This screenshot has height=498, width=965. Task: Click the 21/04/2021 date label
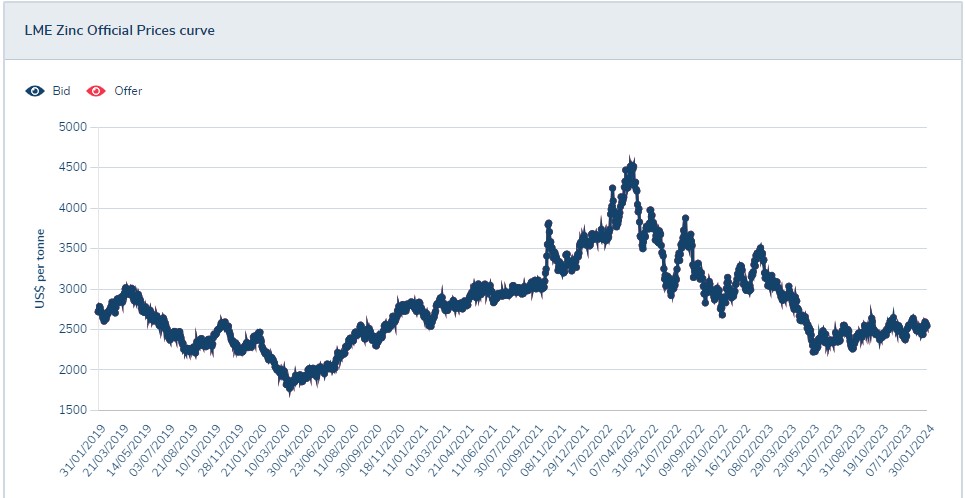(451, 449)
